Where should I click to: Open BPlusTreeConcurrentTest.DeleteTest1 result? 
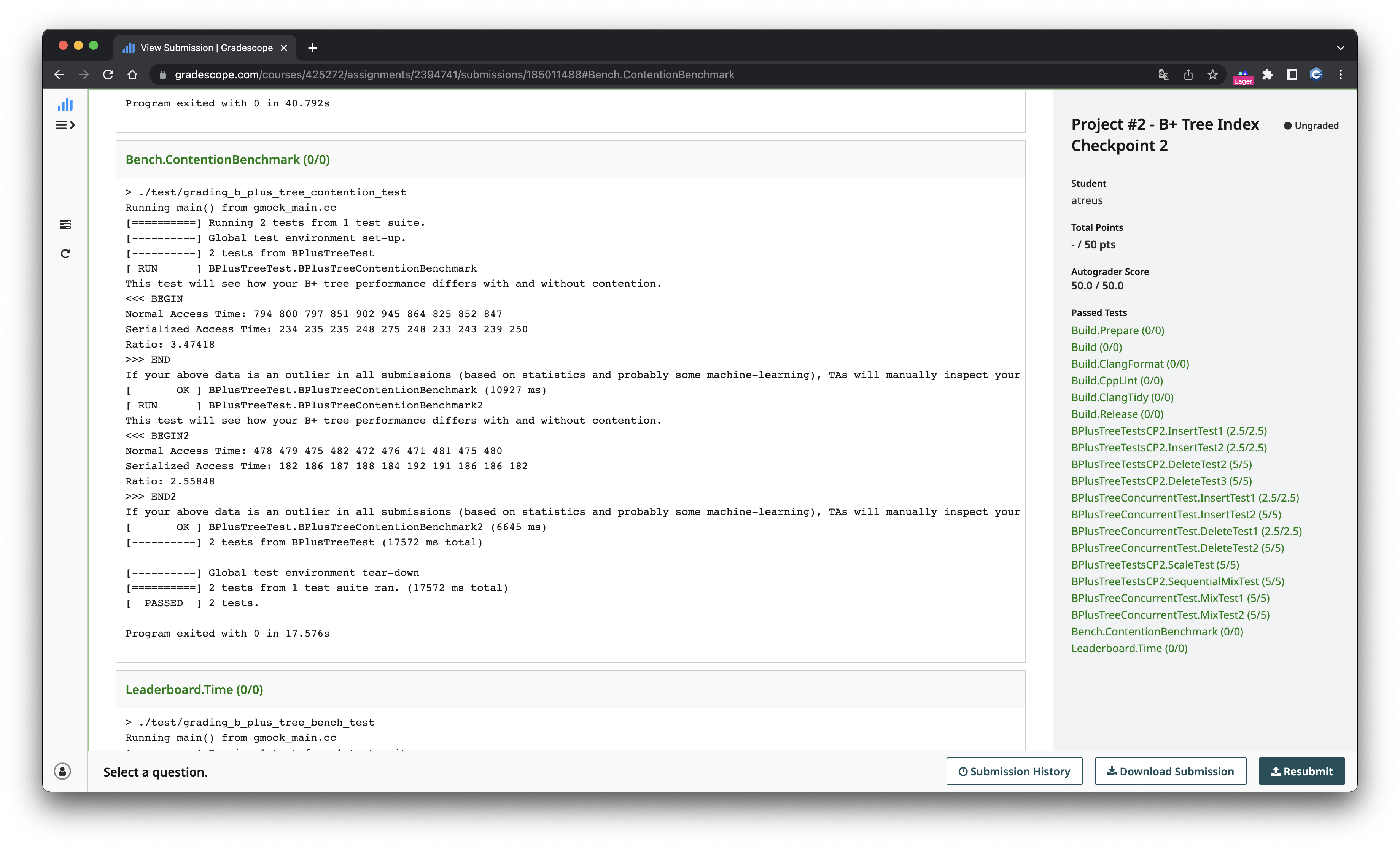point(1186,531)
